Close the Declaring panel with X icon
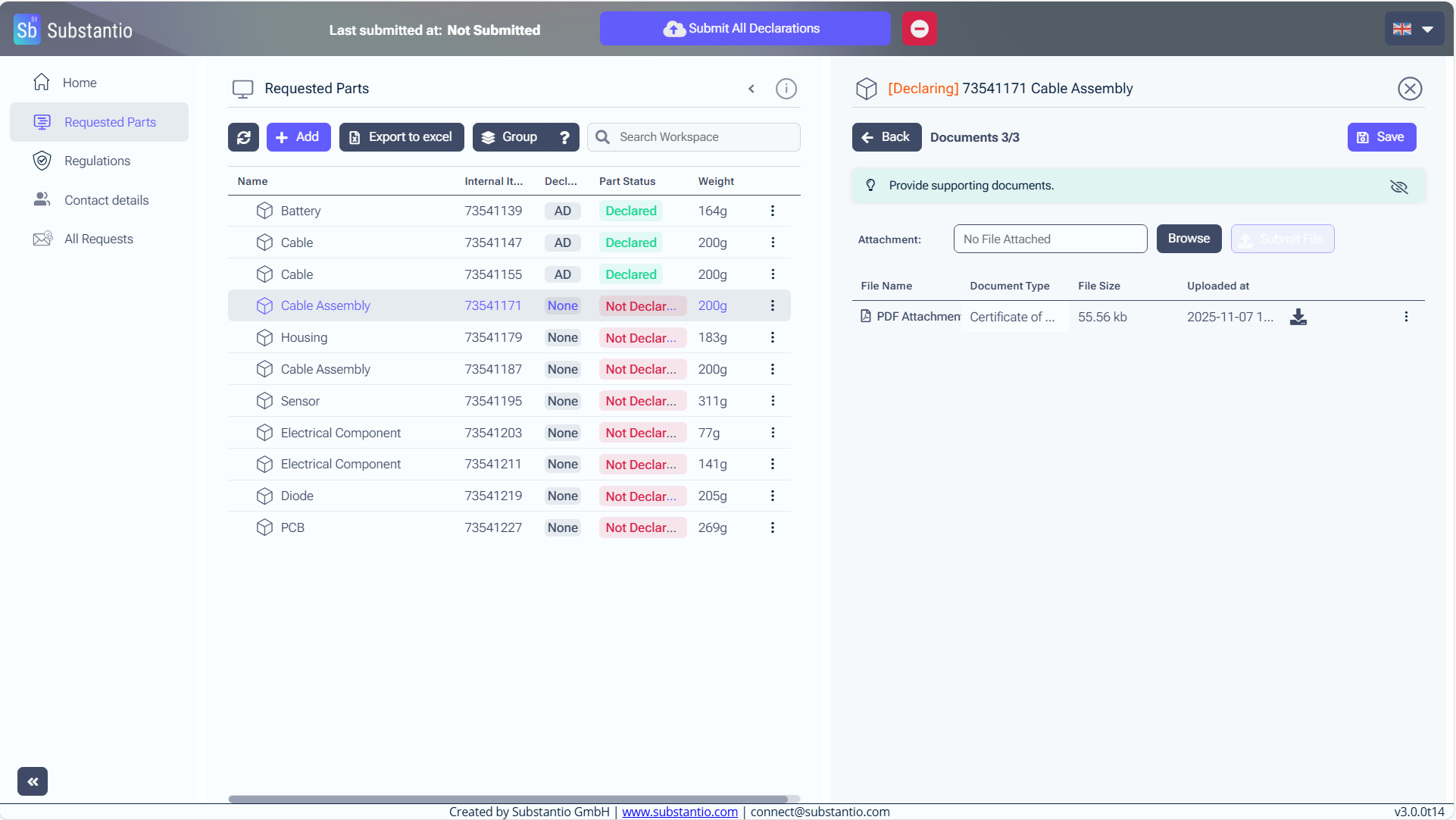Screen dimensions: 1456x820 (1409, 89)
